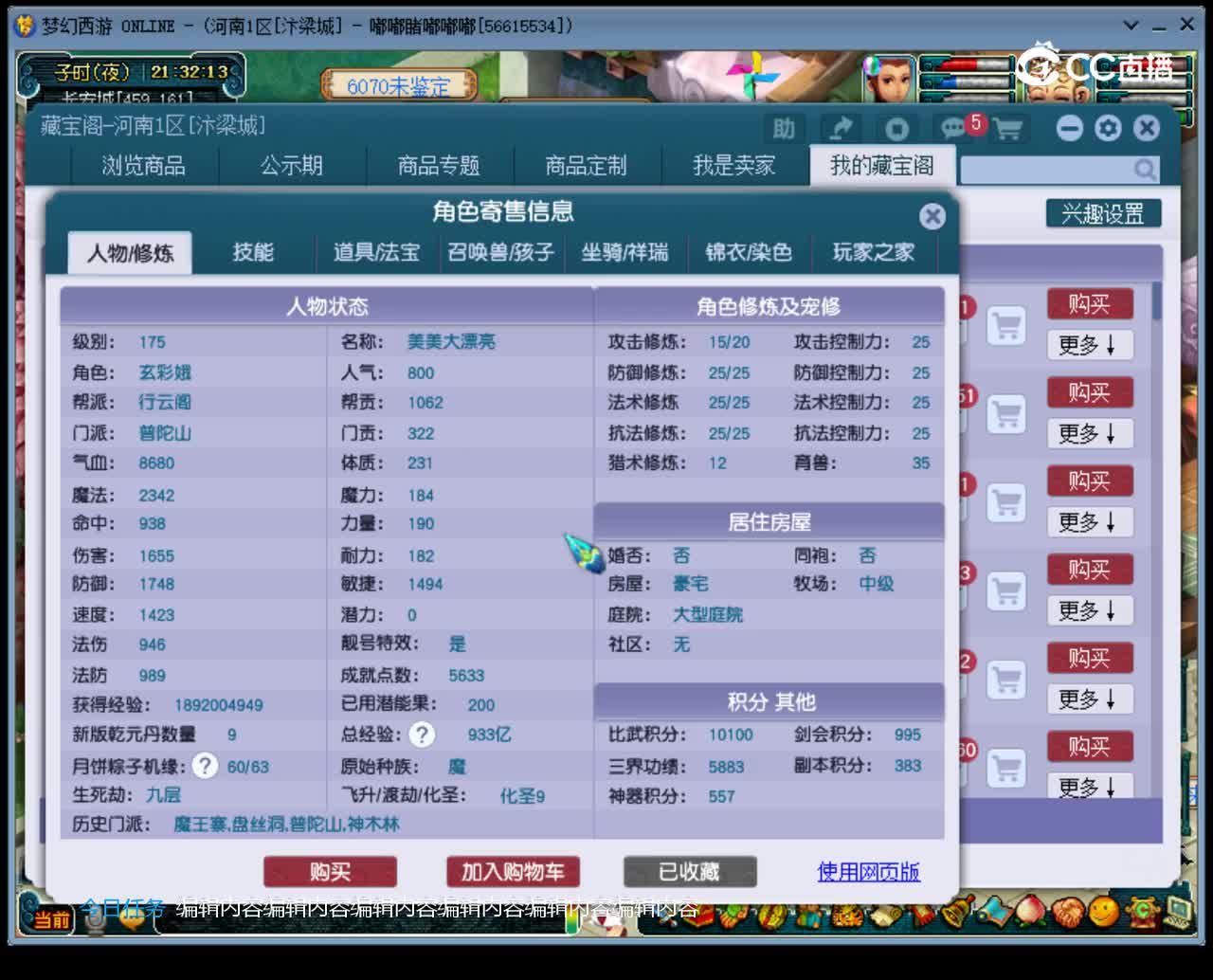Click 购买 in the first listing row
1213x980 pixels.
coord(1090,304)
